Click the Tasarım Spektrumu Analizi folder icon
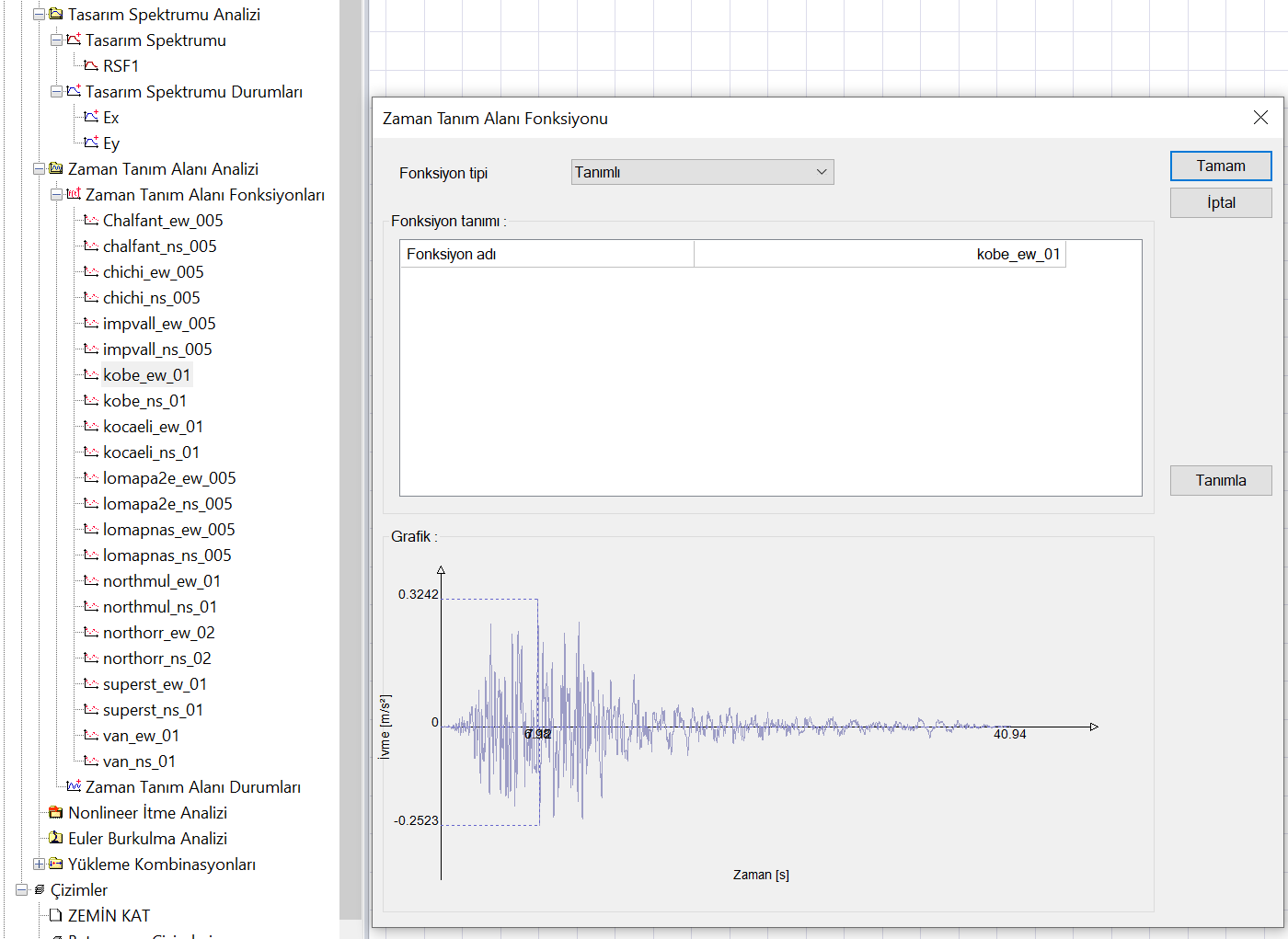The height and width of the screenshot is (939, 1288). click(x=56, y=14)
